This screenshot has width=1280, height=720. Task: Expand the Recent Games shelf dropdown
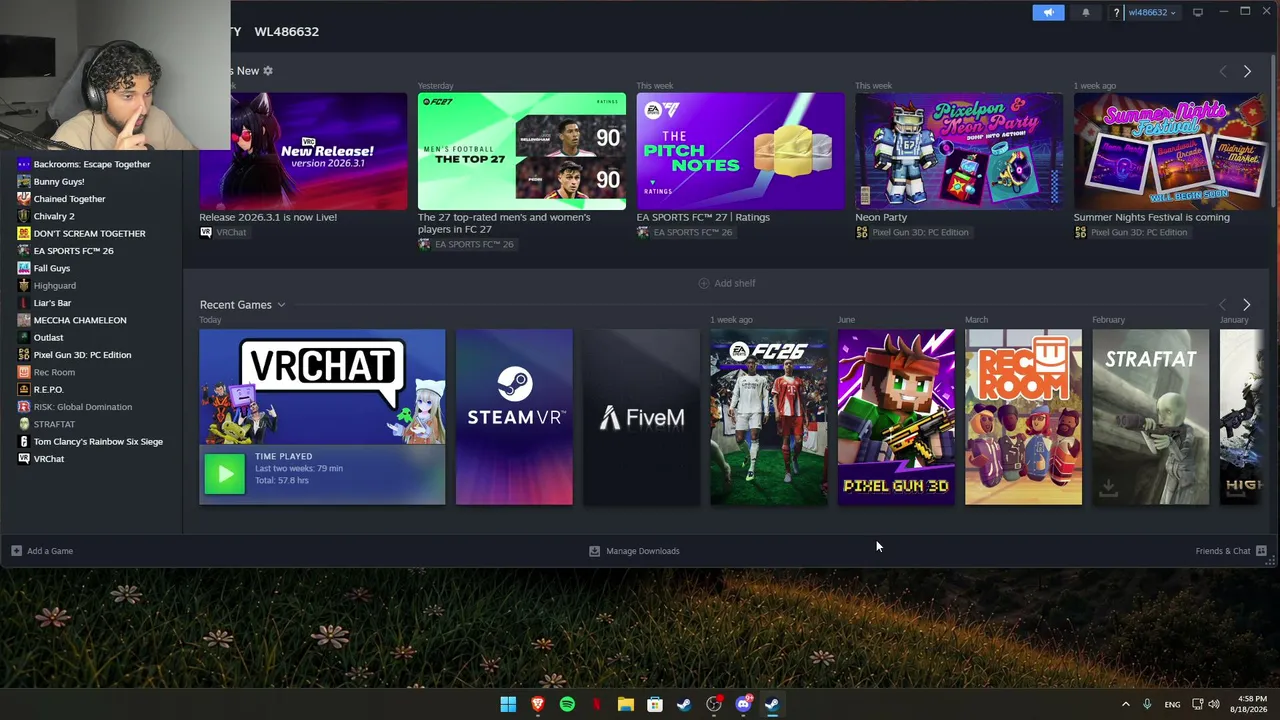pos(281,305)
